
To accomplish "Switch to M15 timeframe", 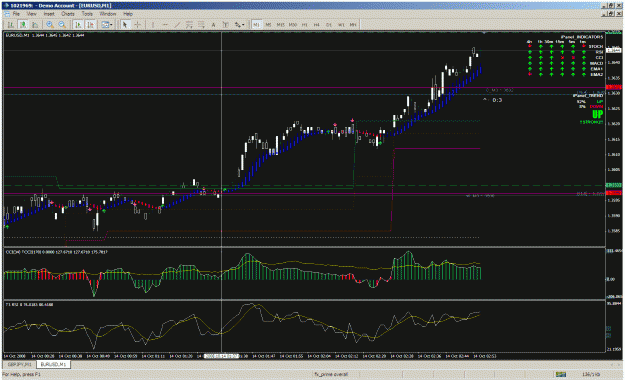I will [x=281, y=25].
